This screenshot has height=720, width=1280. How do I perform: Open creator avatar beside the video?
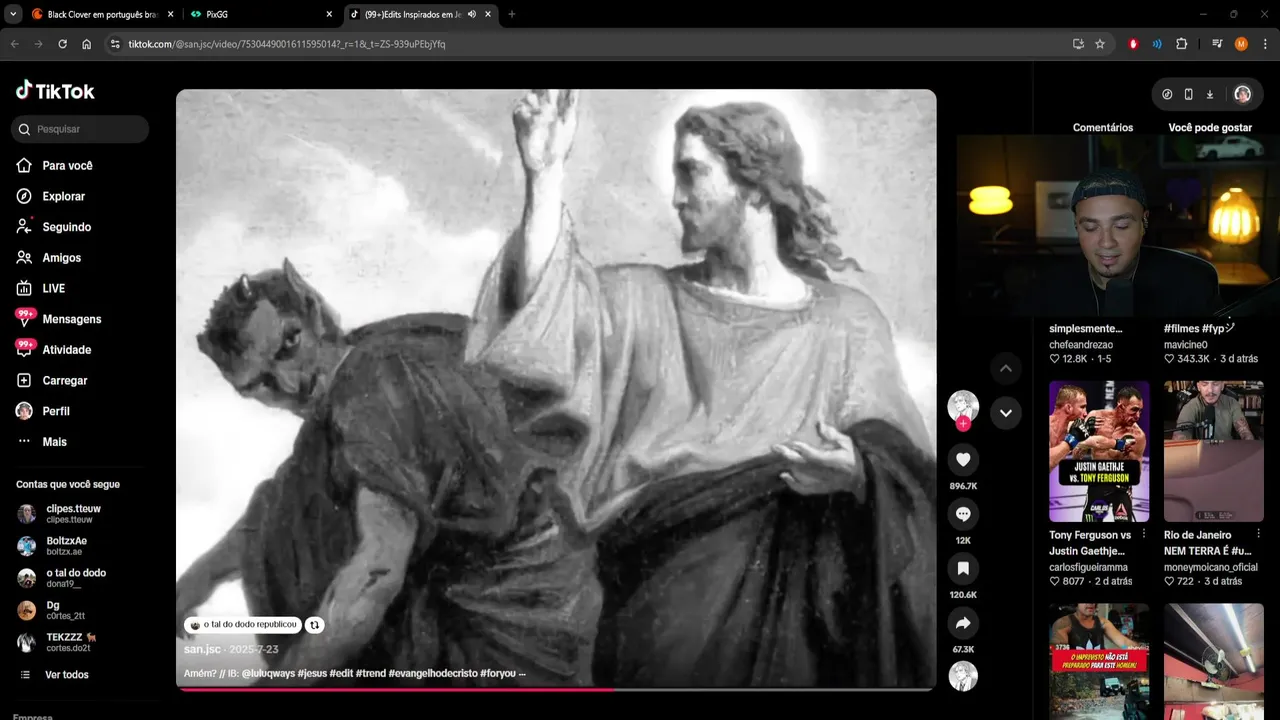pos(963,405)
